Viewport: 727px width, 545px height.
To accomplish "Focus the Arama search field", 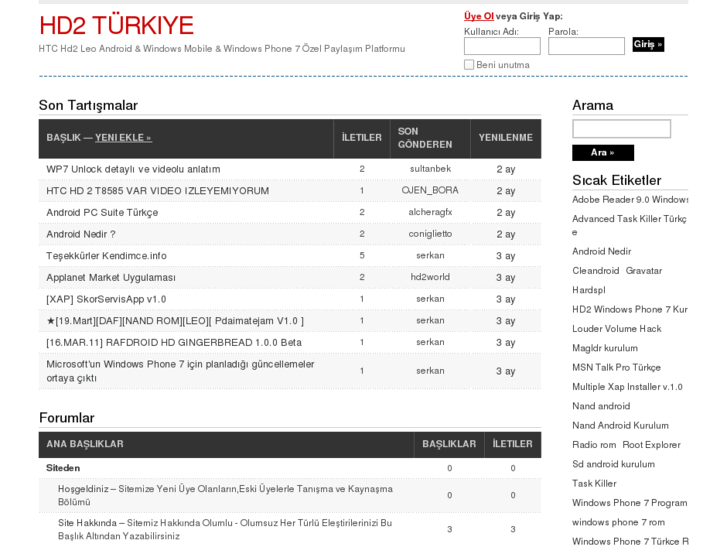I will (621, 128).
